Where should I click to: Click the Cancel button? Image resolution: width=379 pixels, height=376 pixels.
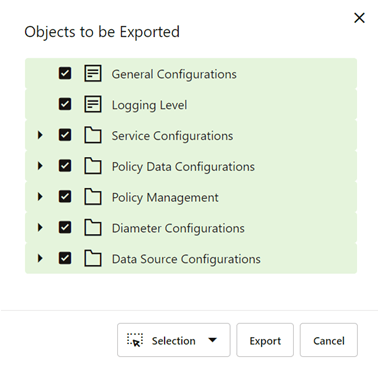[329, 340]
